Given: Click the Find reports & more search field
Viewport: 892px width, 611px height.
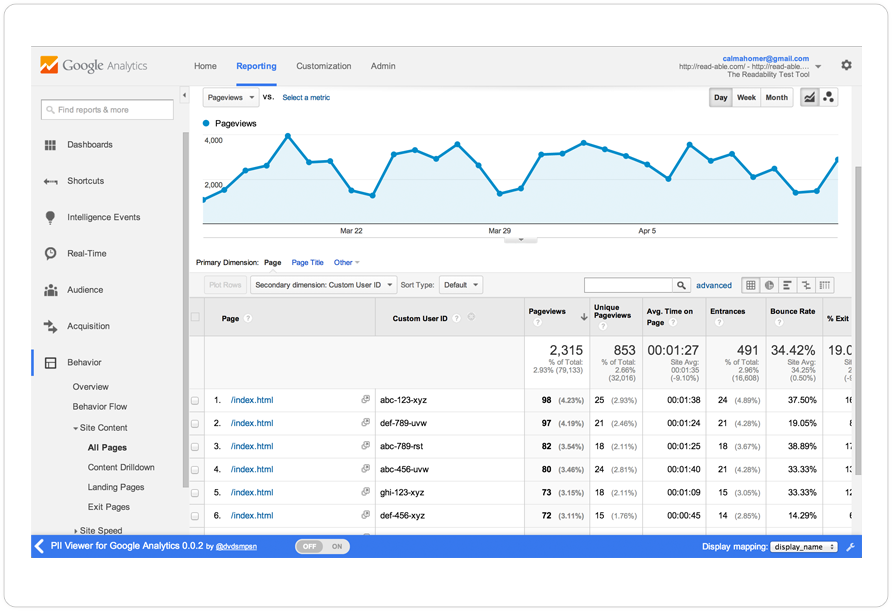Looking at the screenshot, I should tap(108, 110).
